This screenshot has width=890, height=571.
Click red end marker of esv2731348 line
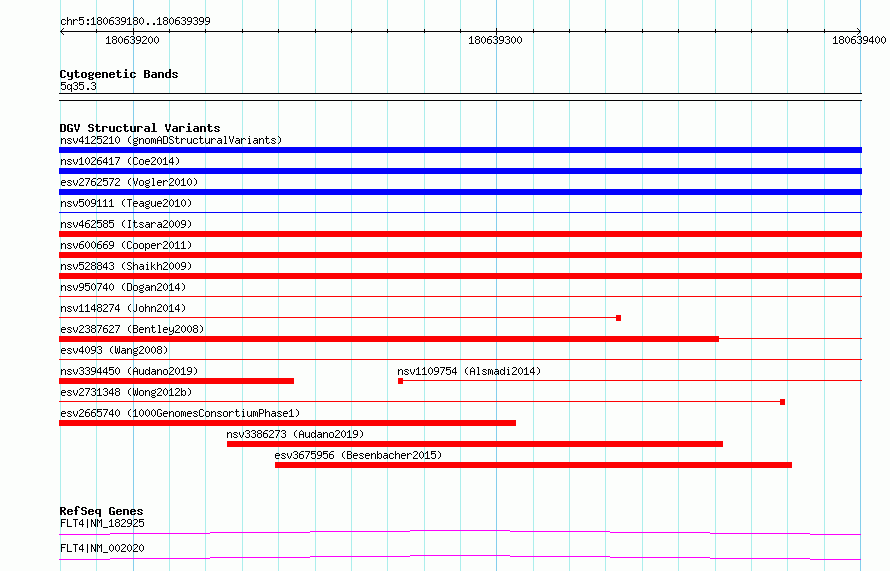click(783, 402)
